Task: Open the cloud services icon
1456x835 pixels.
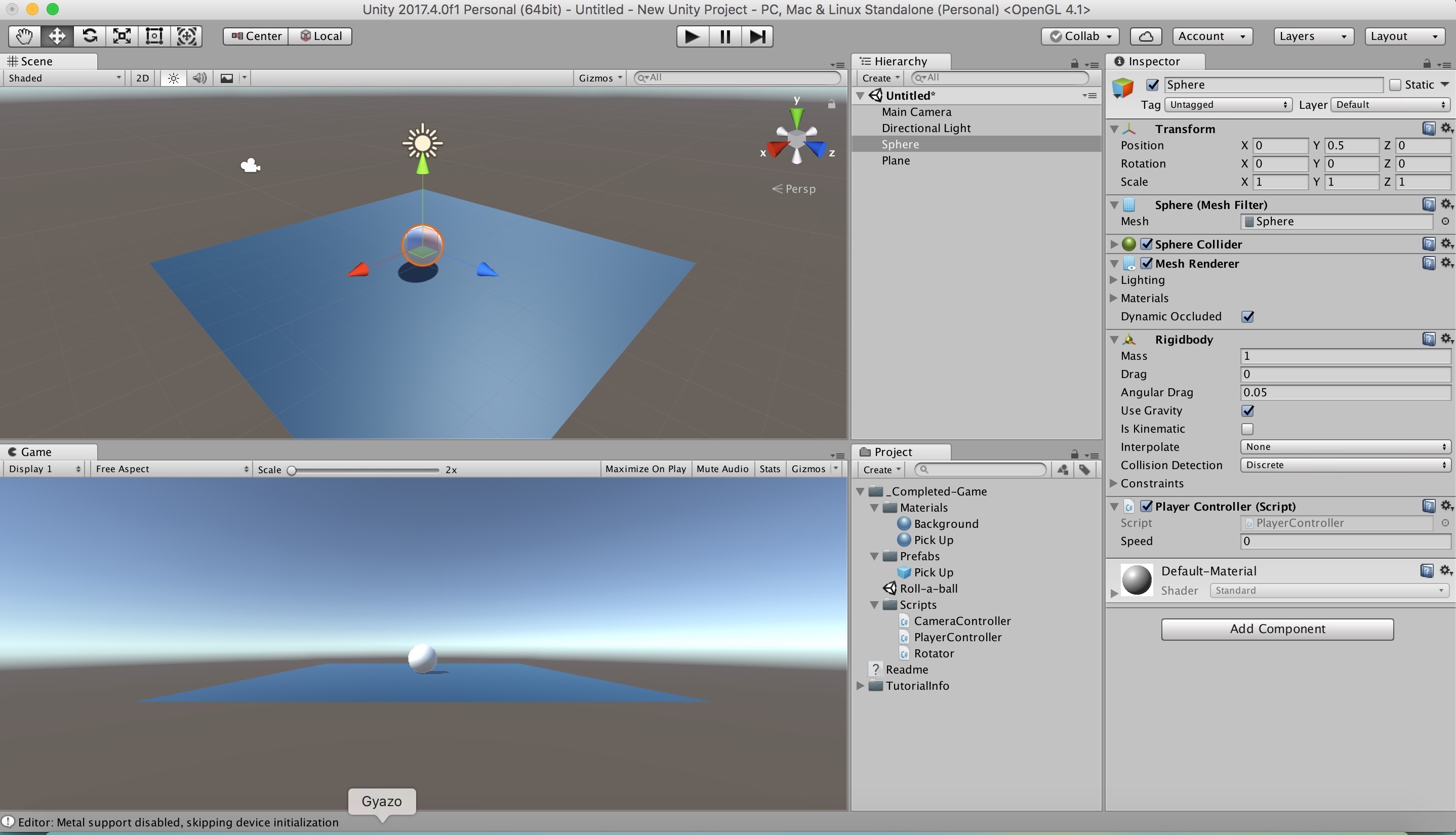Action: [1145, 36]
